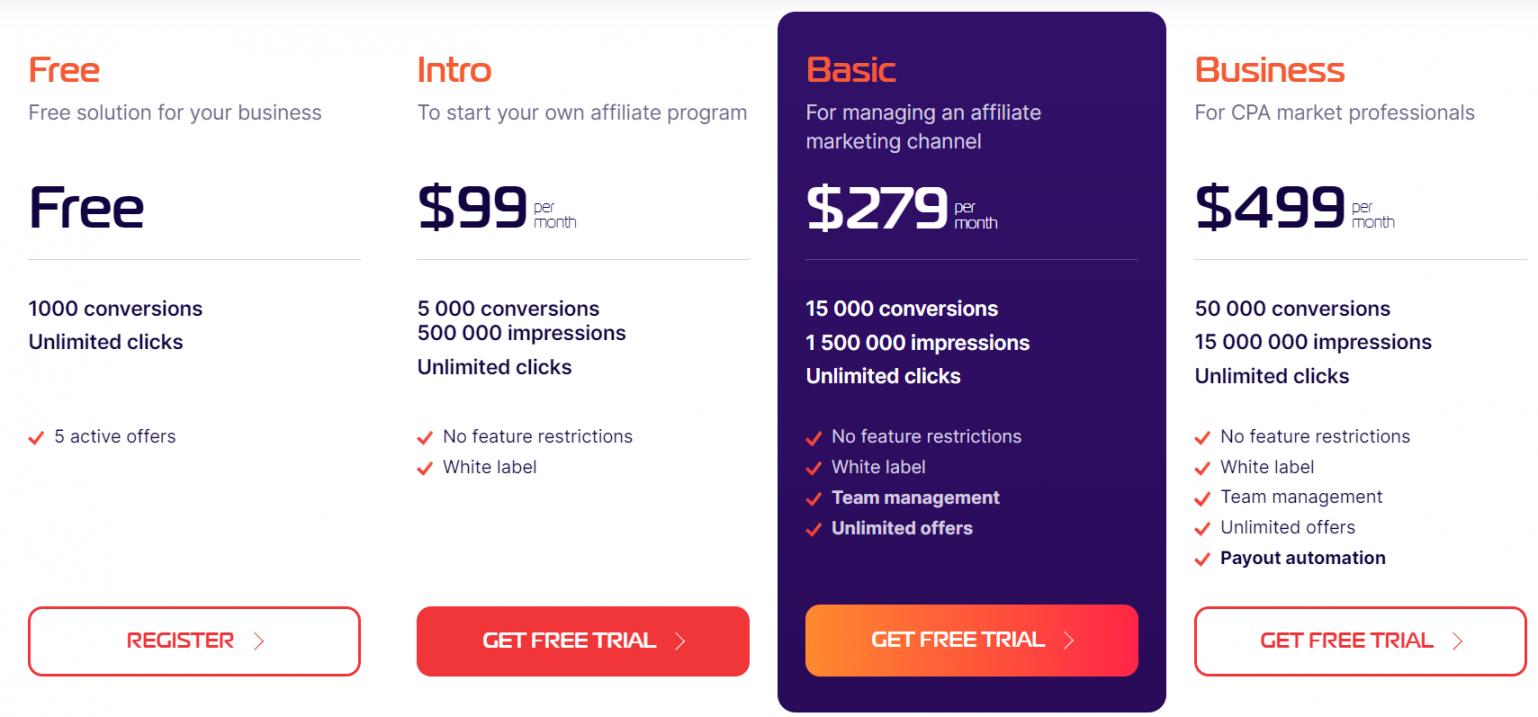Click the arrow icon in the REGISTER button

259,641
